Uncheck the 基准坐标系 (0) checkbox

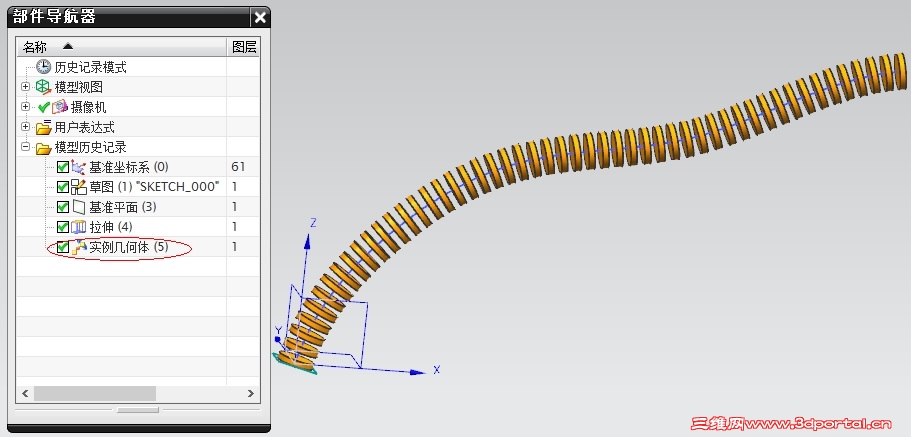pos(63,167)
